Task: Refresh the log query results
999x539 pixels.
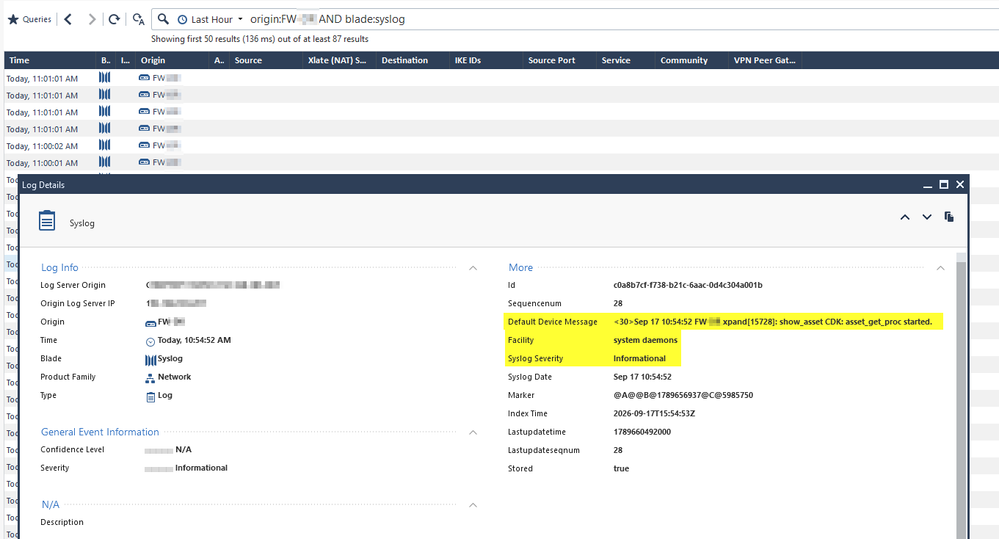Action: point(114,19)
